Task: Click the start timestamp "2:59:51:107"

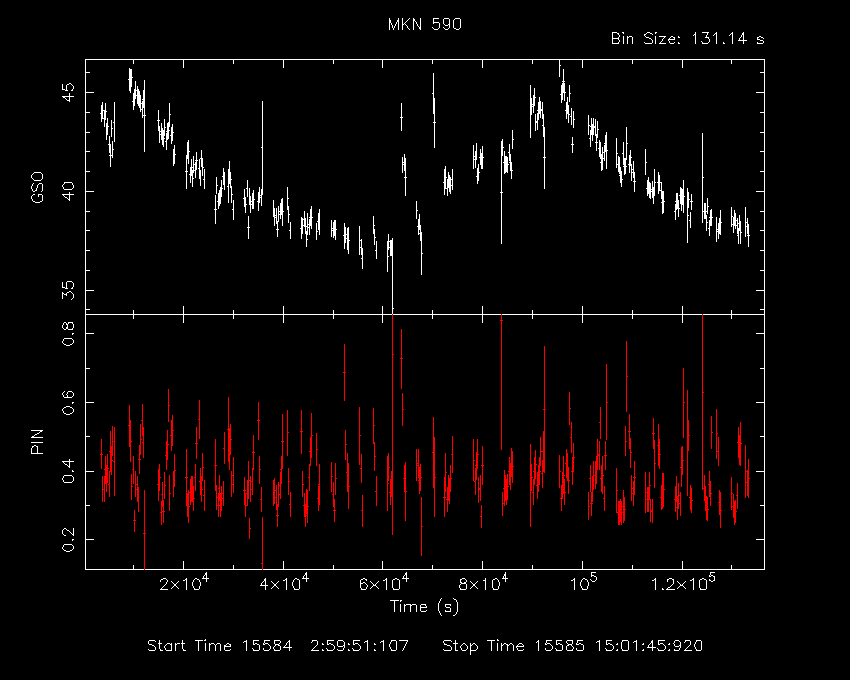Action: [x=360, y=646]
